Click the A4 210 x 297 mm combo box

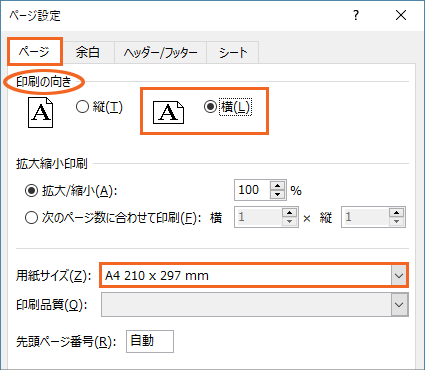(x=254, y=275)
